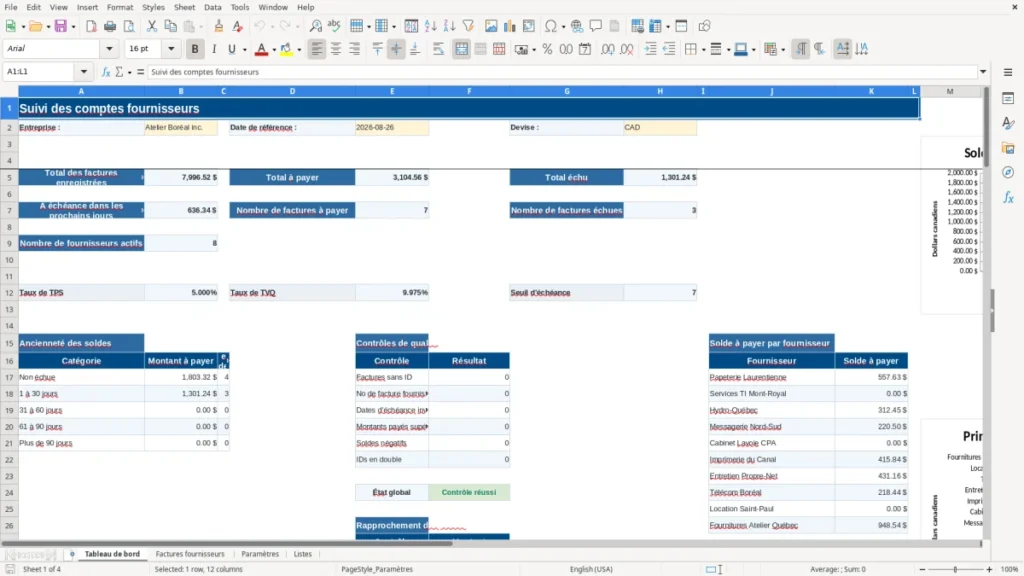
Task: Click the Format as Percent icon
Action: 547,49
